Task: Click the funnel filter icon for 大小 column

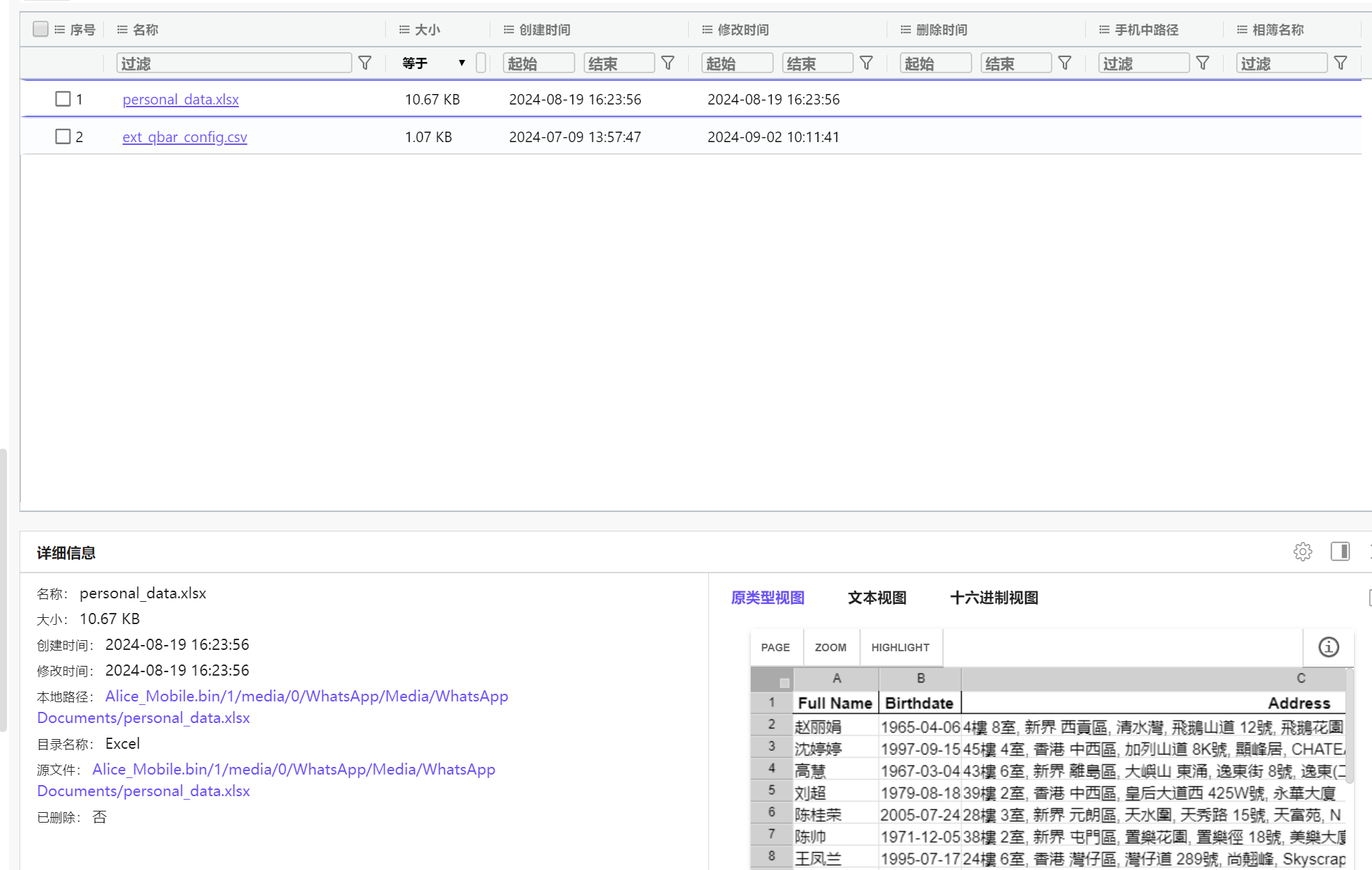Action: click(480, 63)
